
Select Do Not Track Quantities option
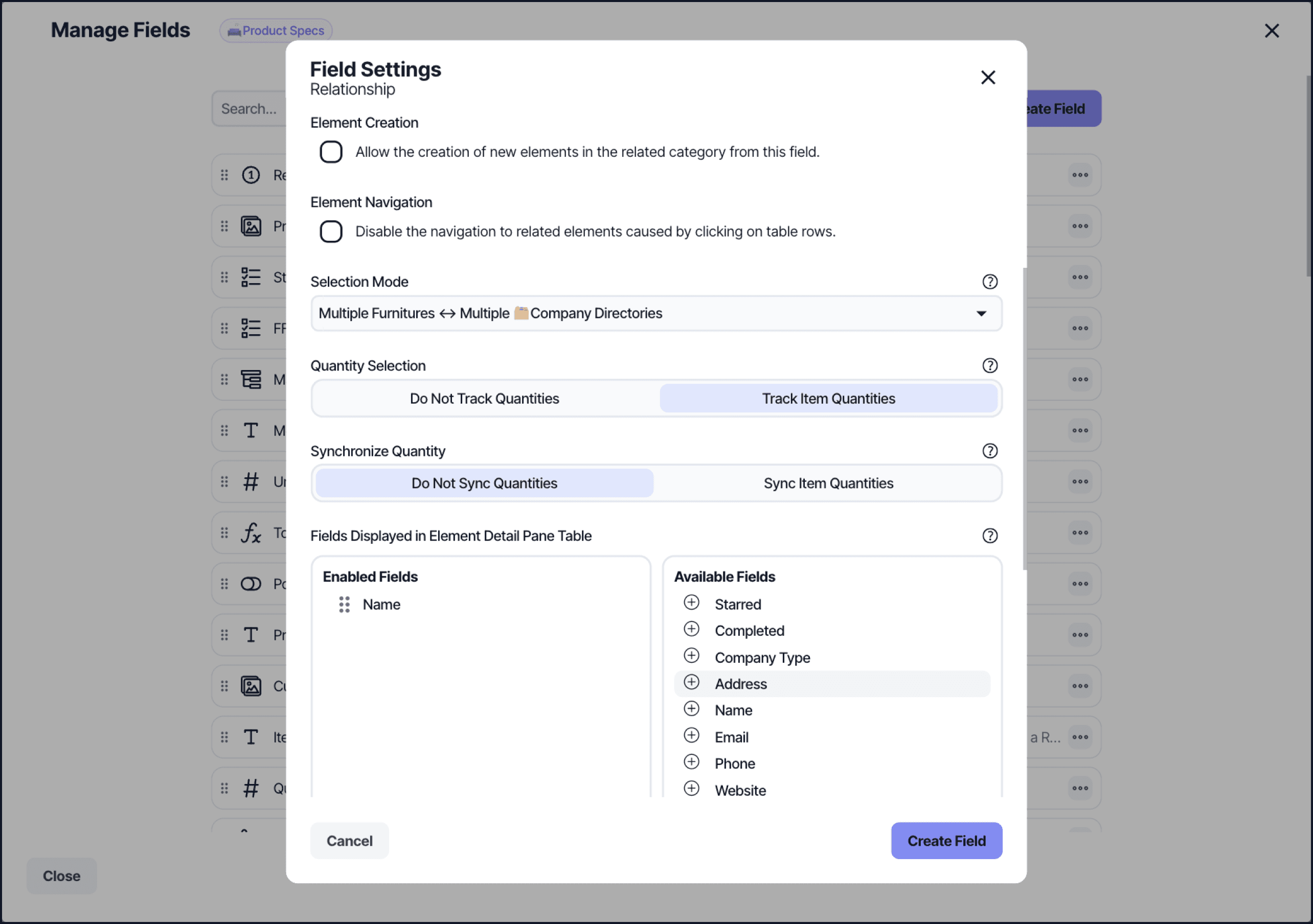click(x=484, y=399)
